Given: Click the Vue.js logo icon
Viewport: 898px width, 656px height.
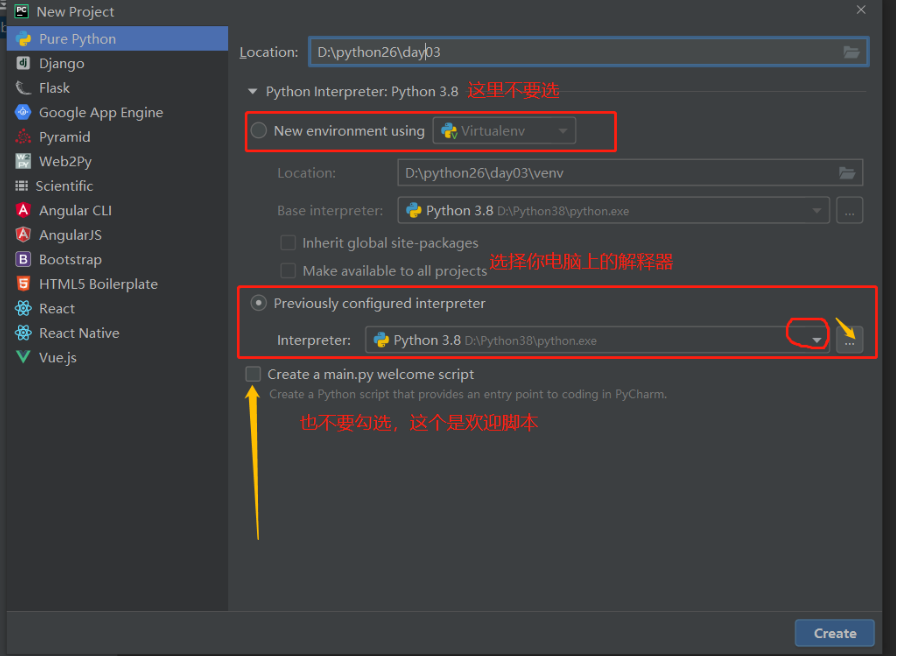Looking at the screenshot, I should (x=23, y=358).
